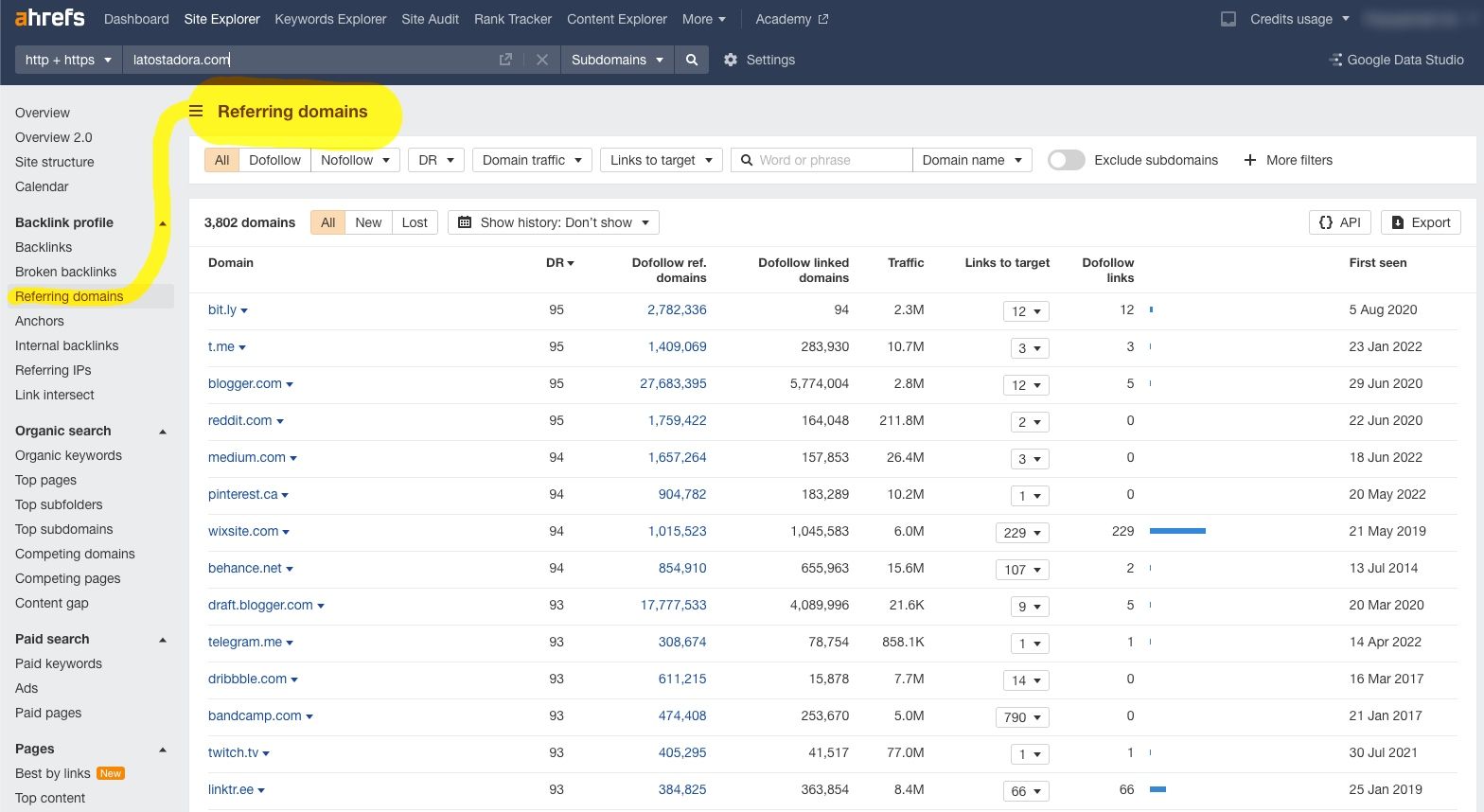Expand links dropdown for behance.net row

click(1022, 570)
